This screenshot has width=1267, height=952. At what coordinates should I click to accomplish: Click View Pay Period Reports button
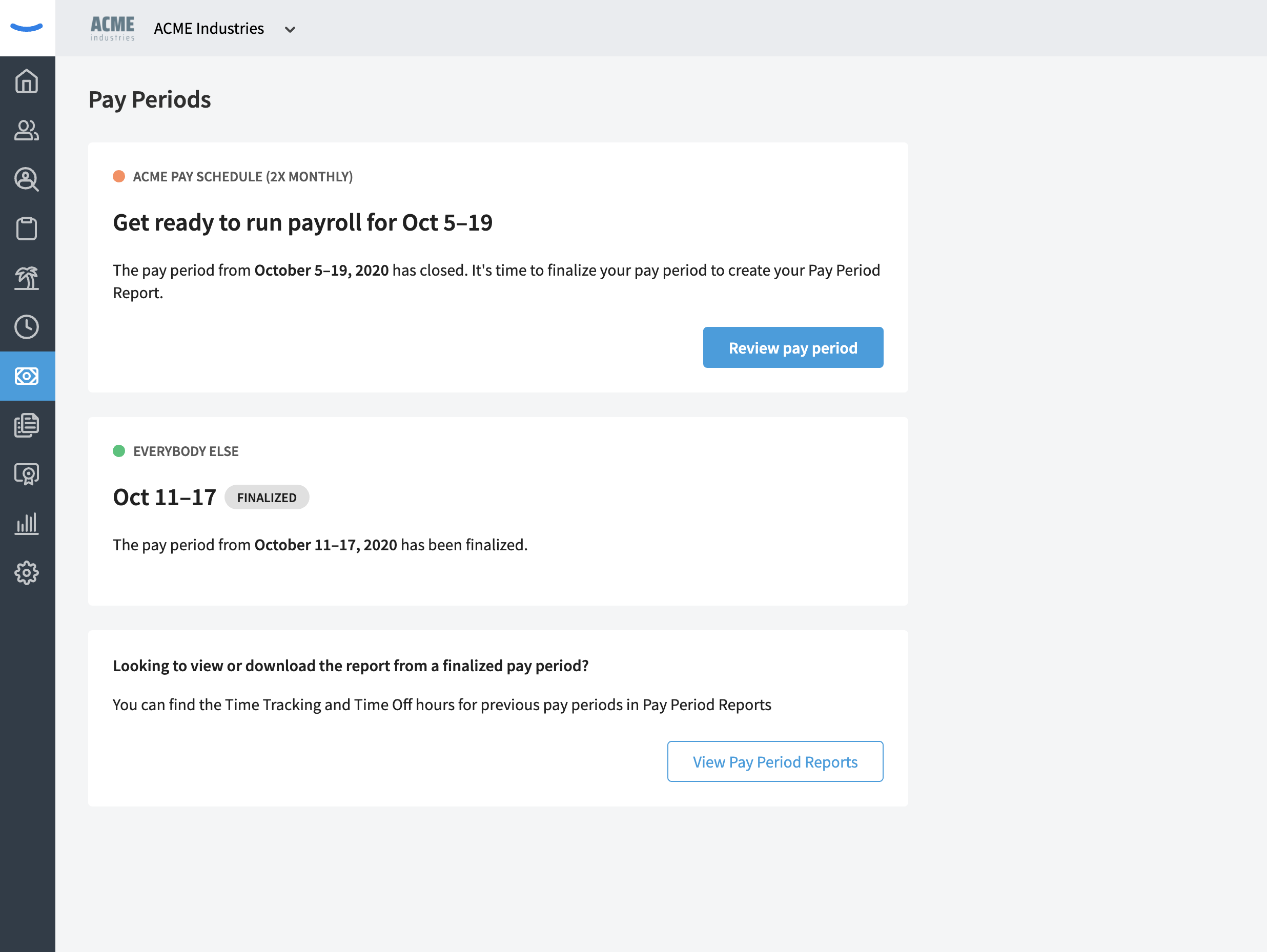(775, 761)
